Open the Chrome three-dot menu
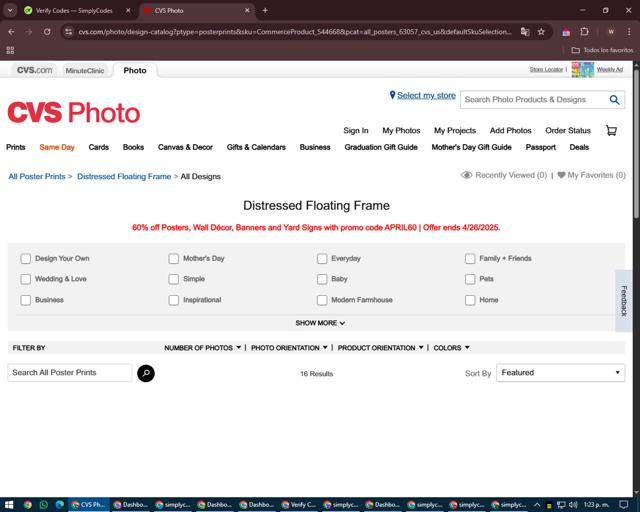 [x=629, y=32]
